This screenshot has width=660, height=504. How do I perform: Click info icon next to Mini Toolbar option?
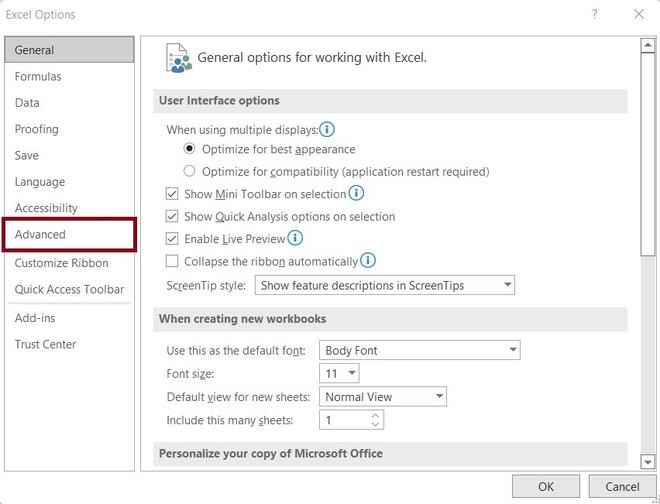click(x=356, y=194)
